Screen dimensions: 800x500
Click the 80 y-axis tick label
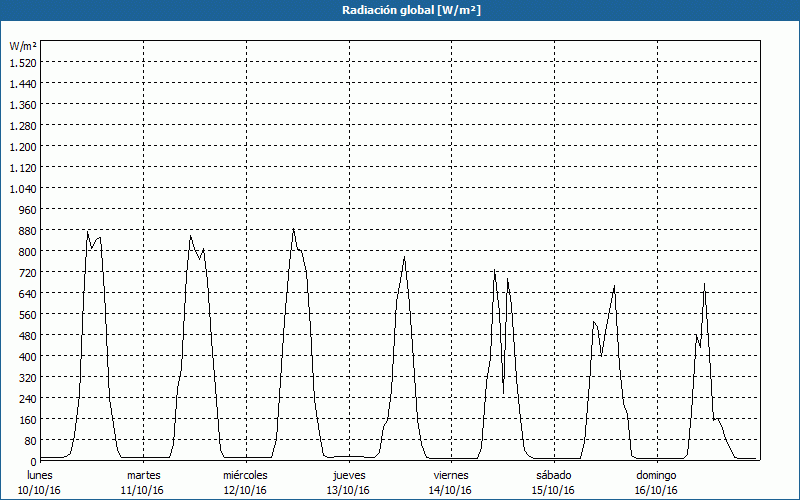(29, 441)
